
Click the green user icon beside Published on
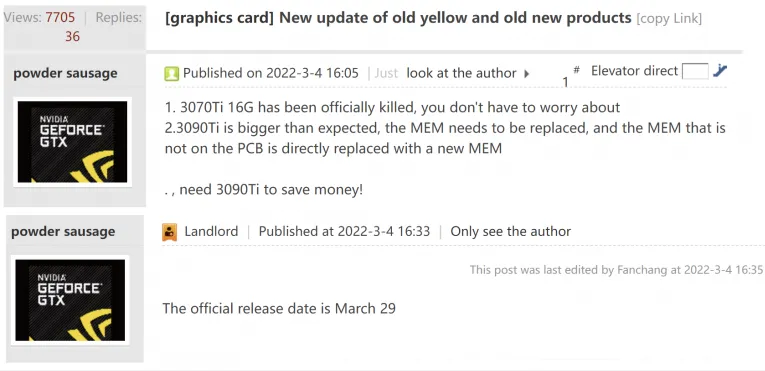(171, 74)
